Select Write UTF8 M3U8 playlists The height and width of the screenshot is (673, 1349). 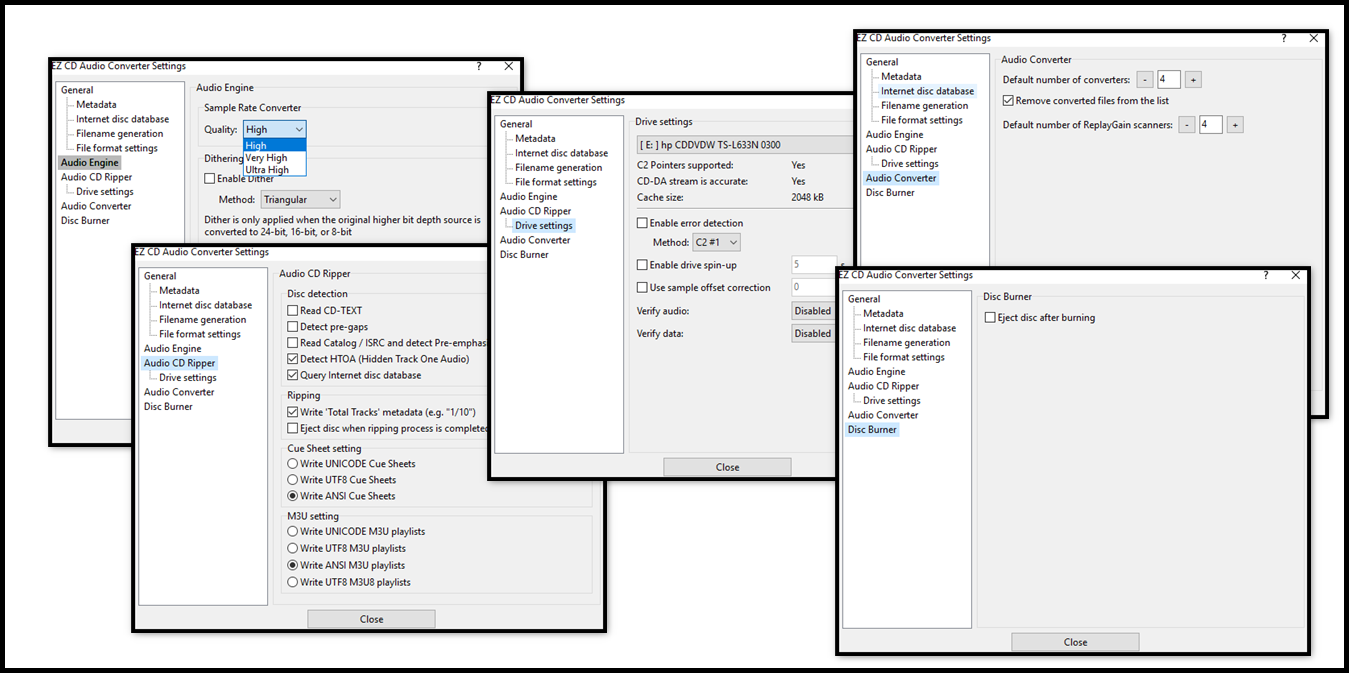pyautogui.click(x=293, y=582)
